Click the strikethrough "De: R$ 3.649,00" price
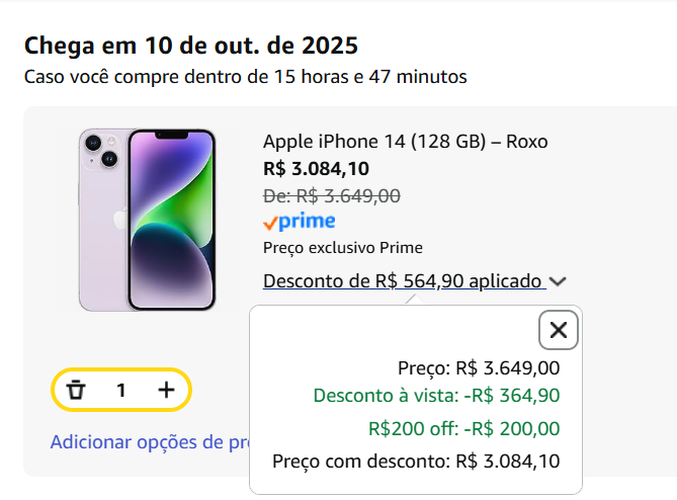 click(x=331, y=195)
